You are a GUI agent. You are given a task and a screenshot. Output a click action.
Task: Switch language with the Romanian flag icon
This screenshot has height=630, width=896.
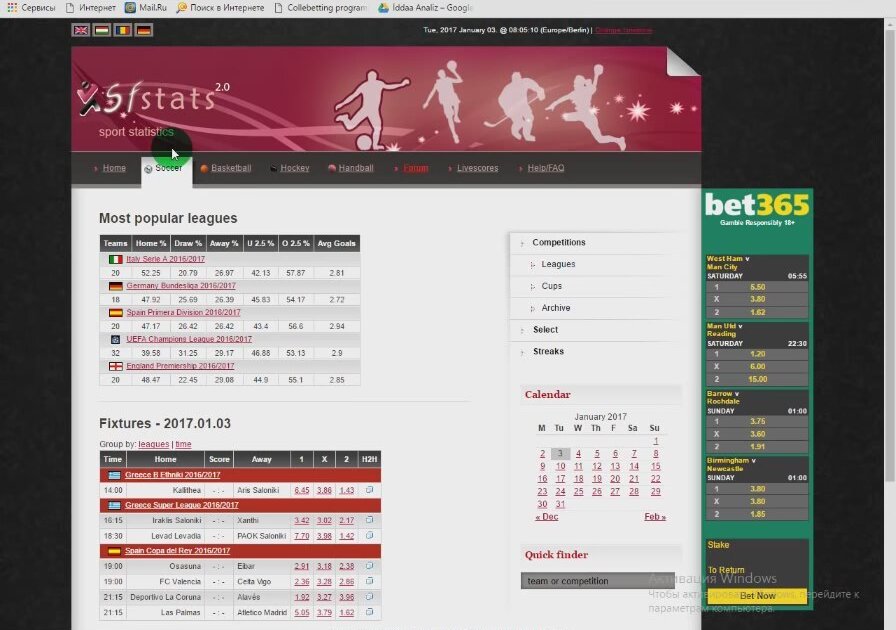pos(123,30)
